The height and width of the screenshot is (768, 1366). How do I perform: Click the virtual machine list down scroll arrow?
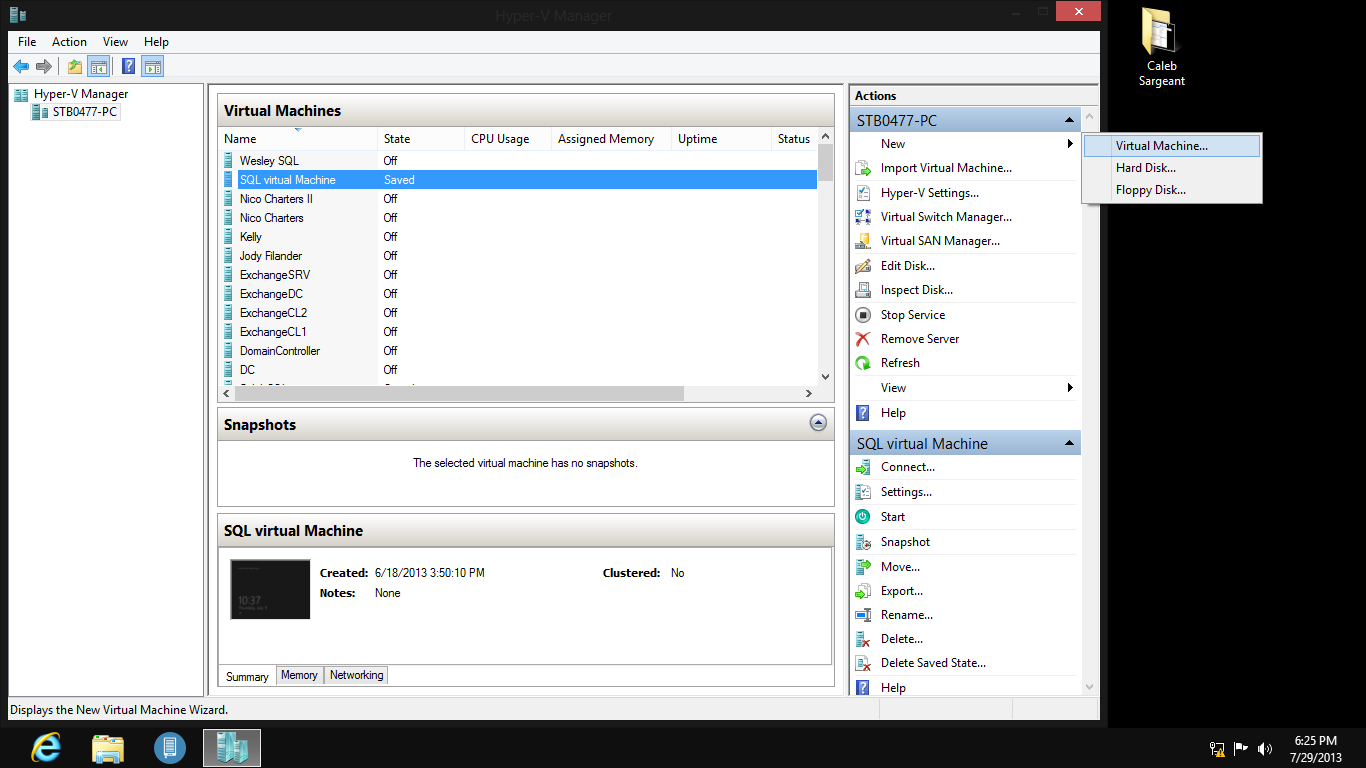coord(825,376)
